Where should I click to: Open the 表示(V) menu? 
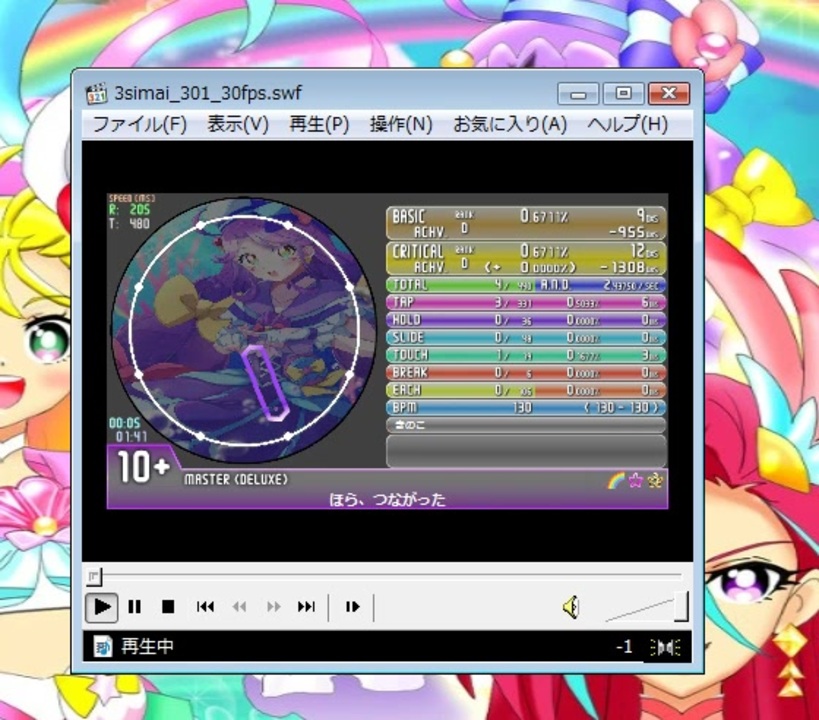click(238, 124)
